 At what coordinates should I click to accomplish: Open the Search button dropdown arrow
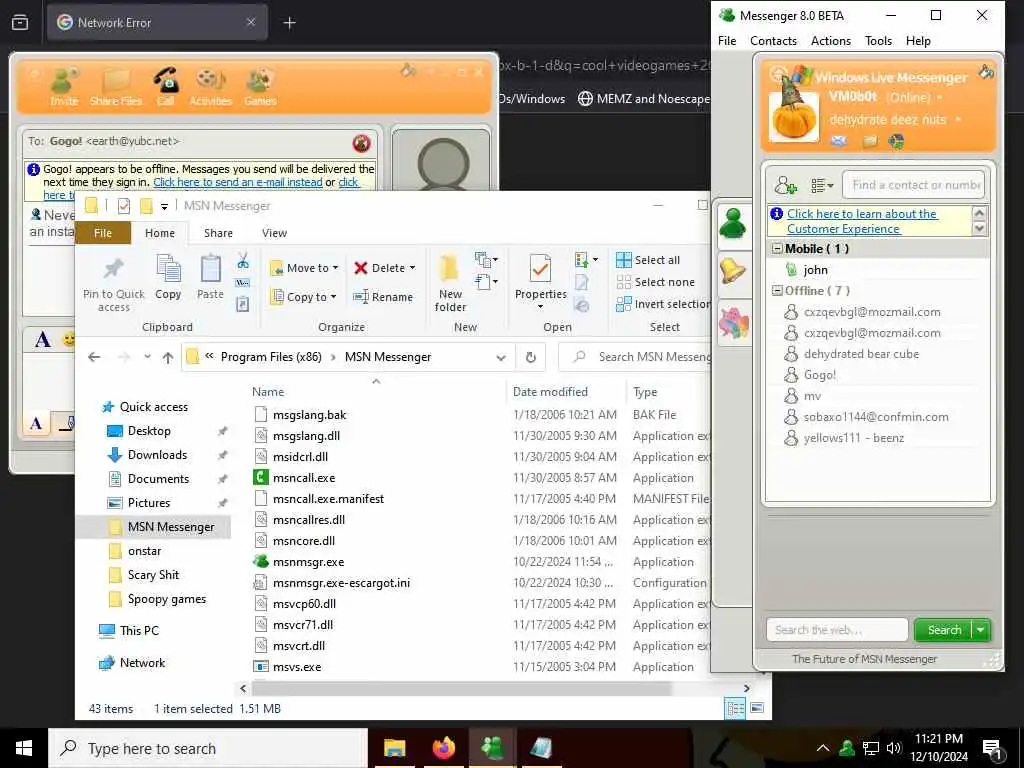(981, 630)
